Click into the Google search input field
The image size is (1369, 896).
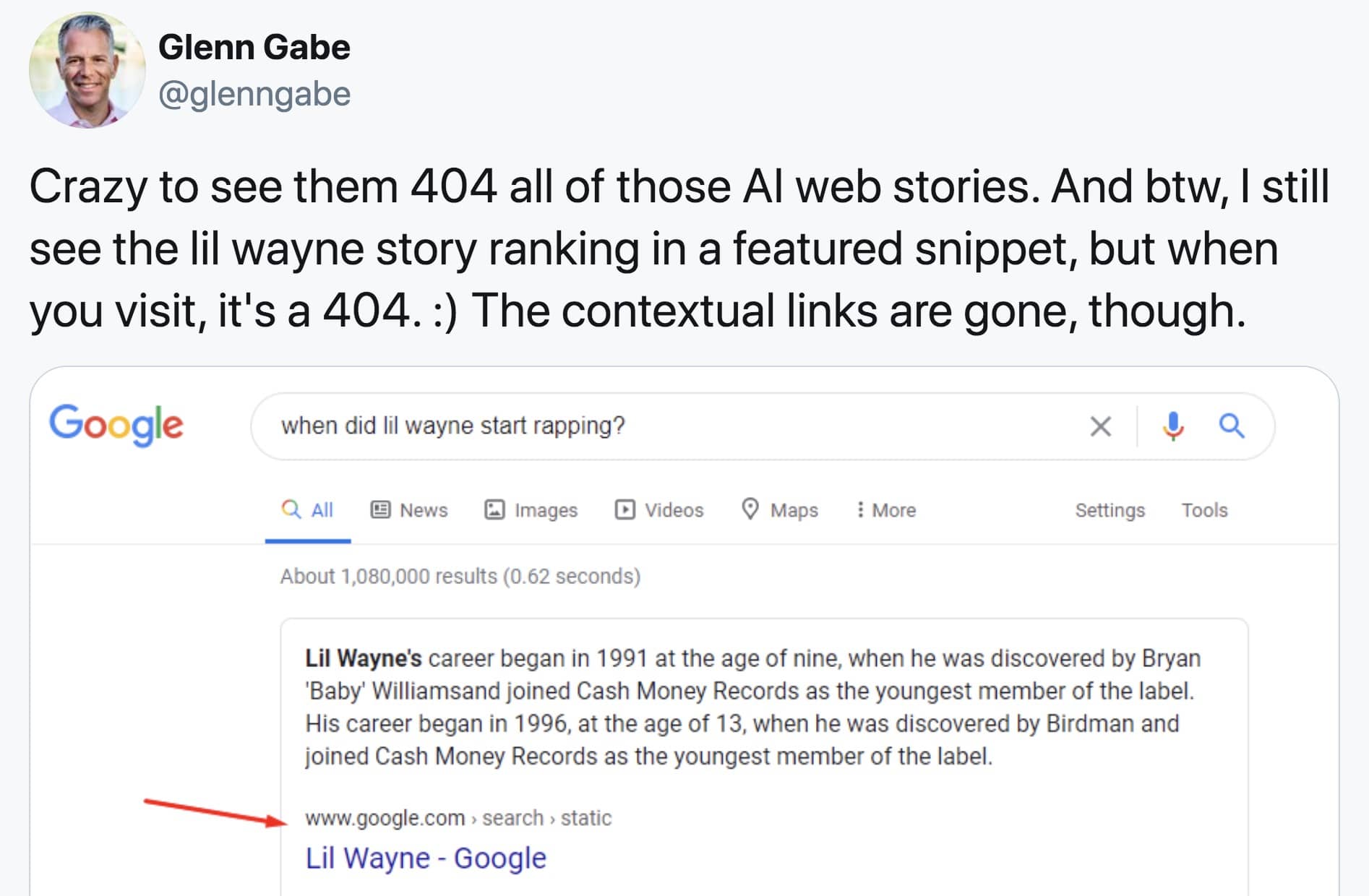tap(651, 426)
